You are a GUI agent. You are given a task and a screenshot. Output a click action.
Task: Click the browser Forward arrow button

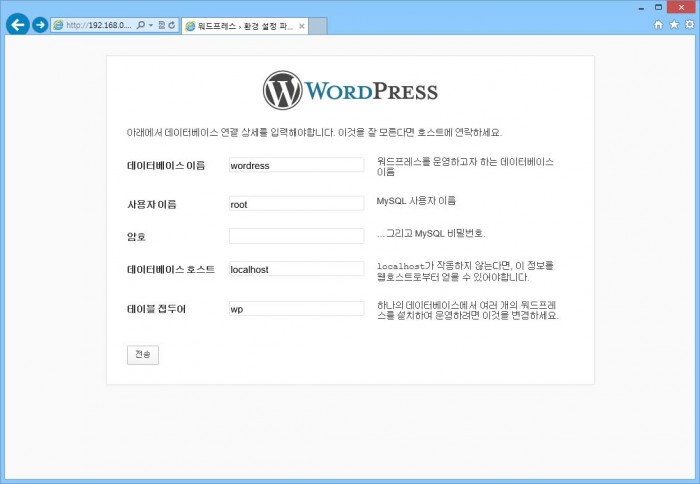coord(40,25)
